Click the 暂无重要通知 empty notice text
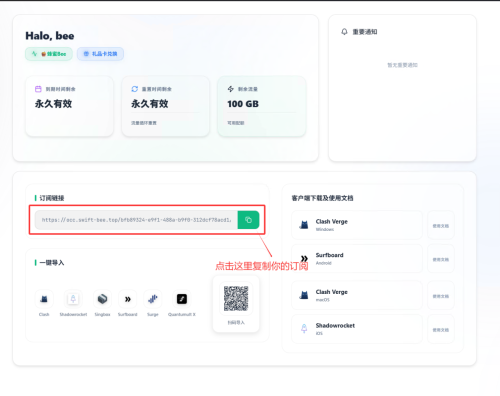Screen dimensions: 500x396 tap(402, 65)
